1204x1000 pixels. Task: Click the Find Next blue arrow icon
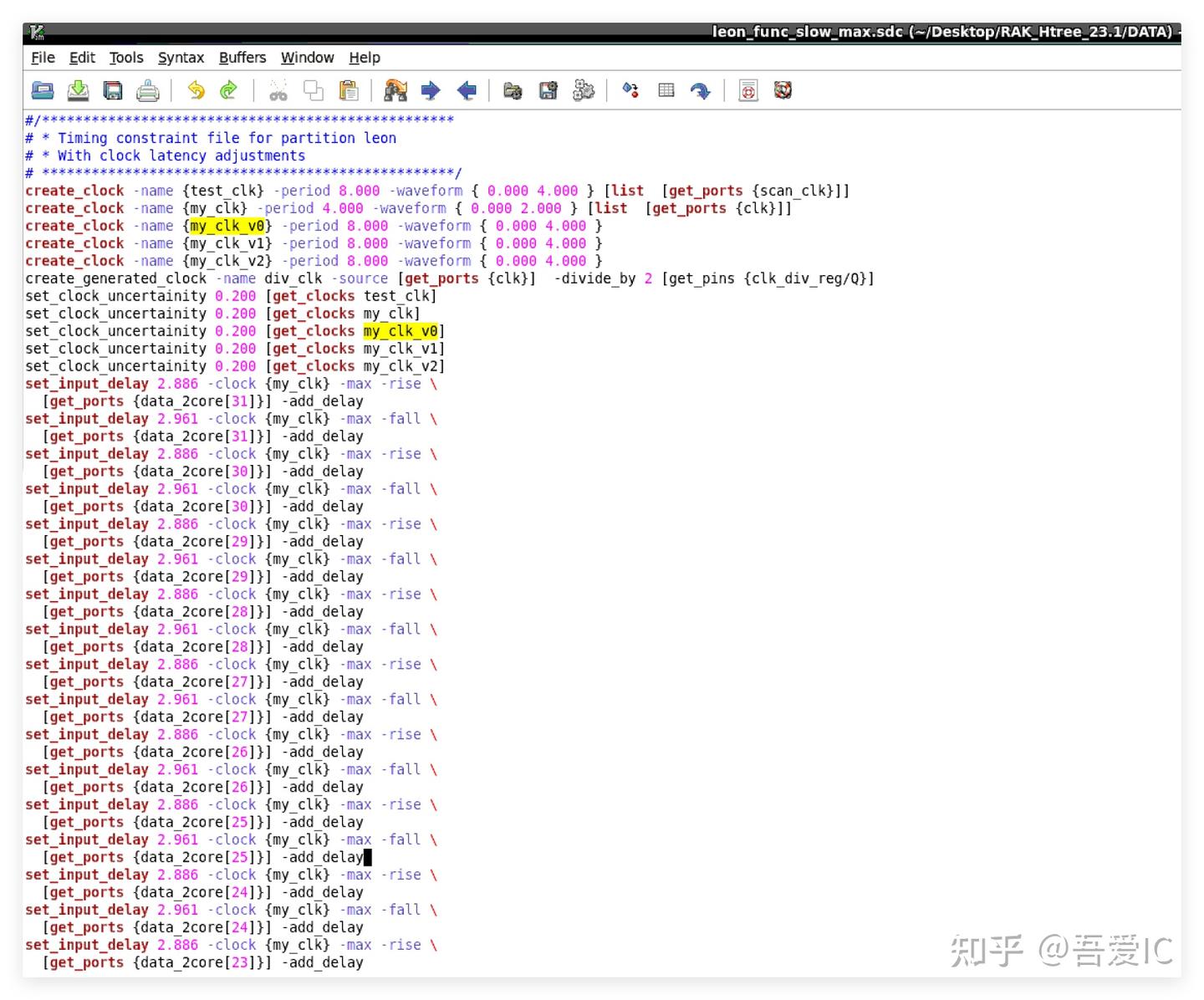pos(431,90)
